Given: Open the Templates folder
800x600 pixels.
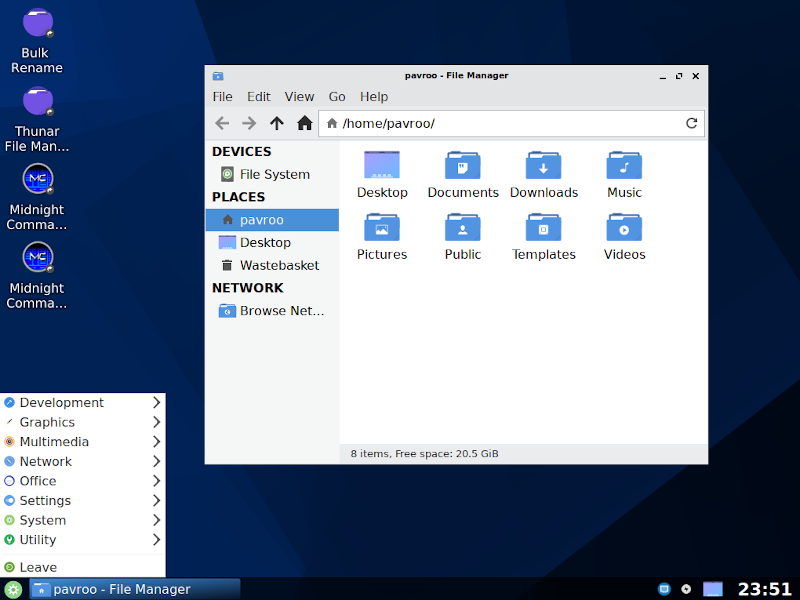Looking at the screenshot, I should [x=544, y=237].
